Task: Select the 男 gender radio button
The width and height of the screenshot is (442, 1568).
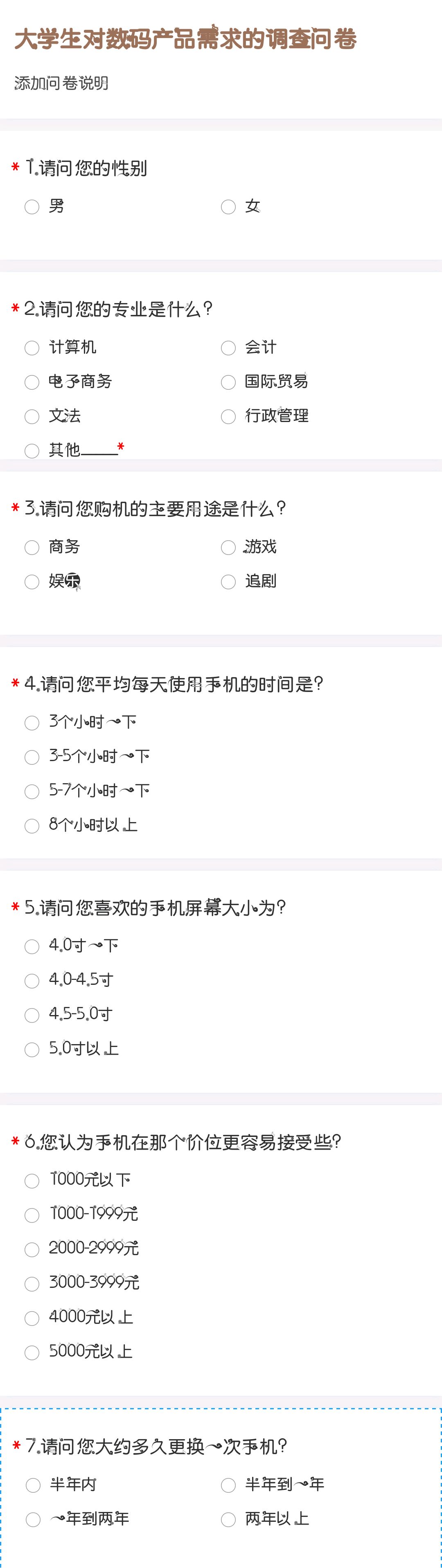Action: 32,207
